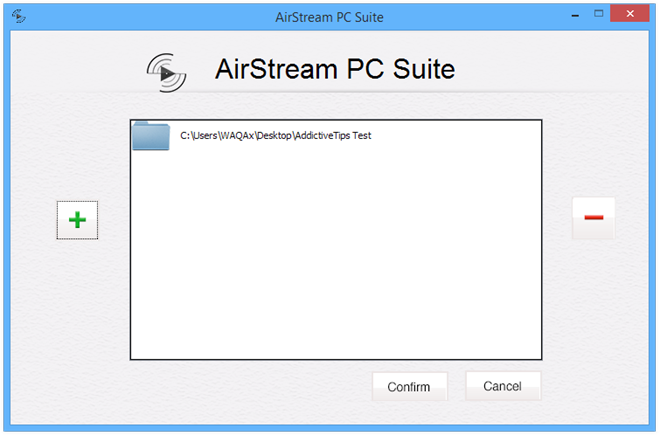Click the word "Suite" in large heading
This screenshot has width=660, height=435.
pyautogui.click(x=424, y=69)
